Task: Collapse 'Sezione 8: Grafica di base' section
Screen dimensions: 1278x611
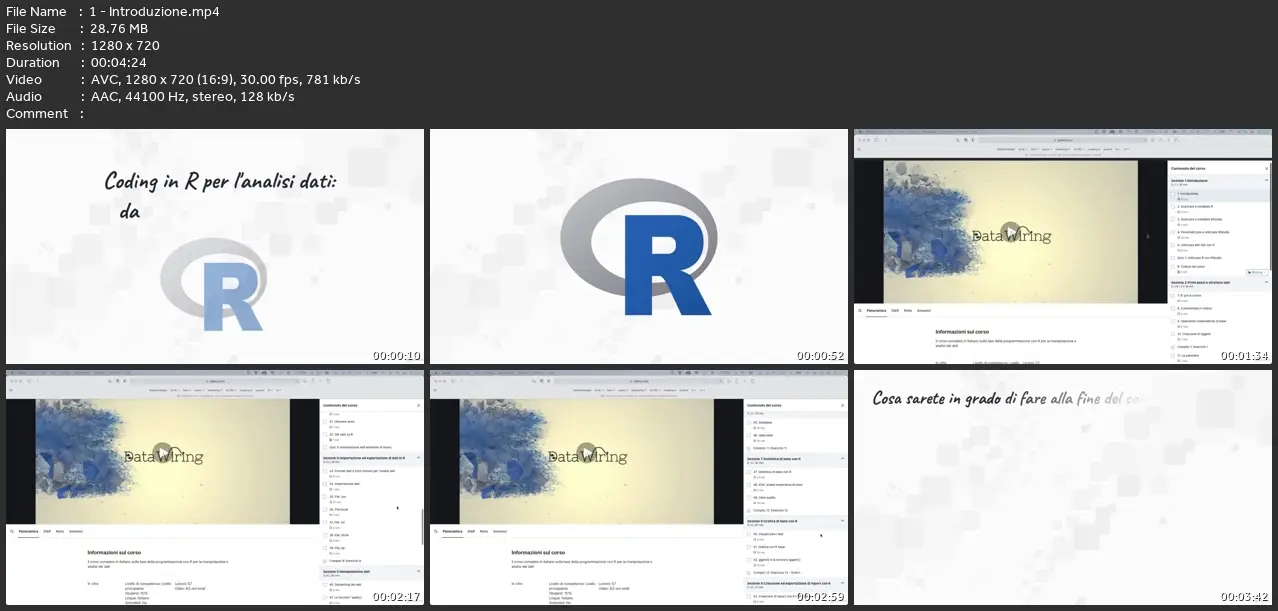Action: [843, 520]
